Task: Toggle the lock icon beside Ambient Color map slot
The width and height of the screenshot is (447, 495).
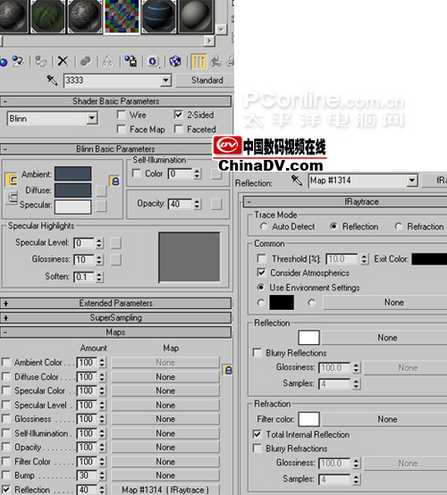Action: (x=228, y=370)
